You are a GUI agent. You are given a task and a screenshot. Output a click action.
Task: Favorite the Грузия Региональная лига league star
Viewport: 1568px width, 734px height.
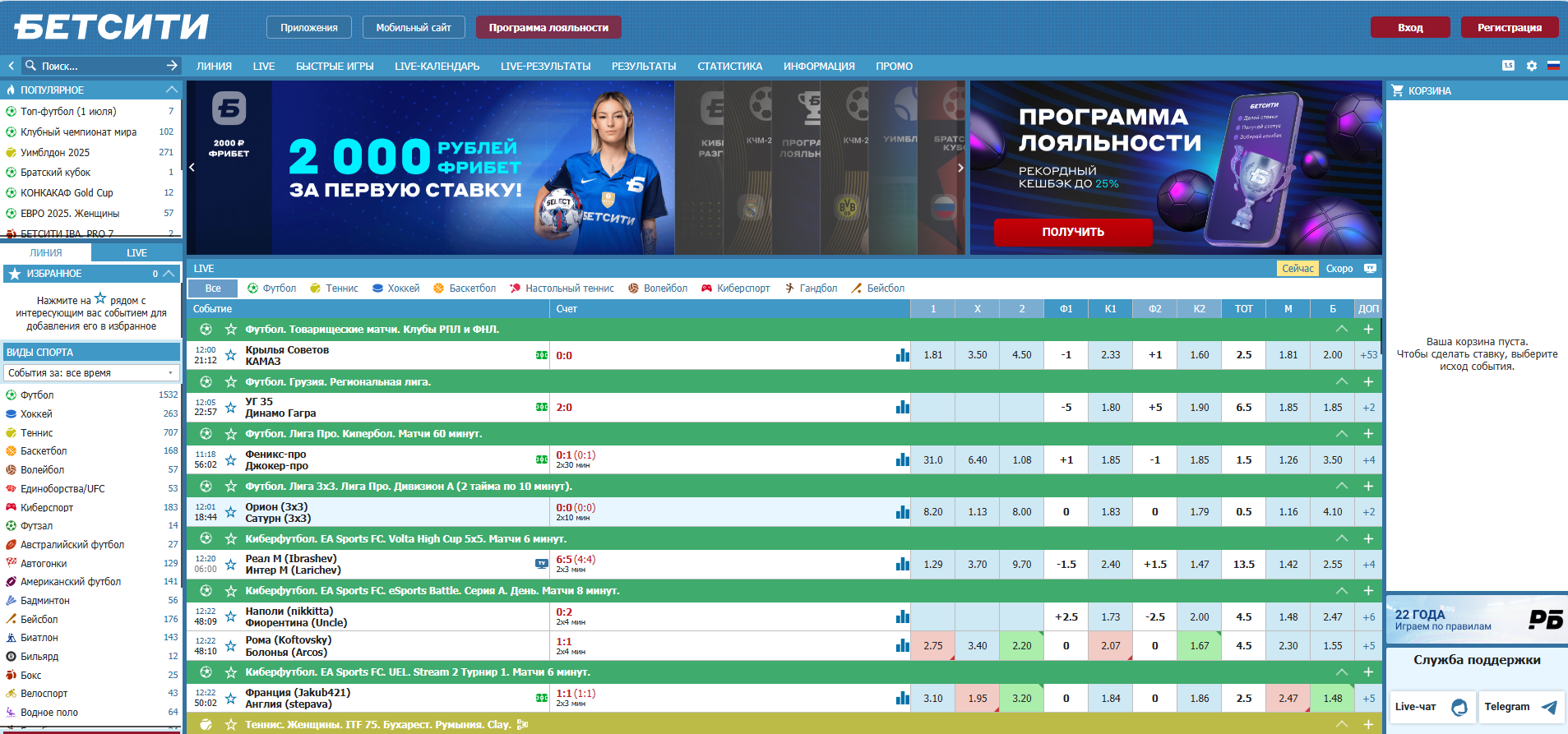tap(231, 381)
